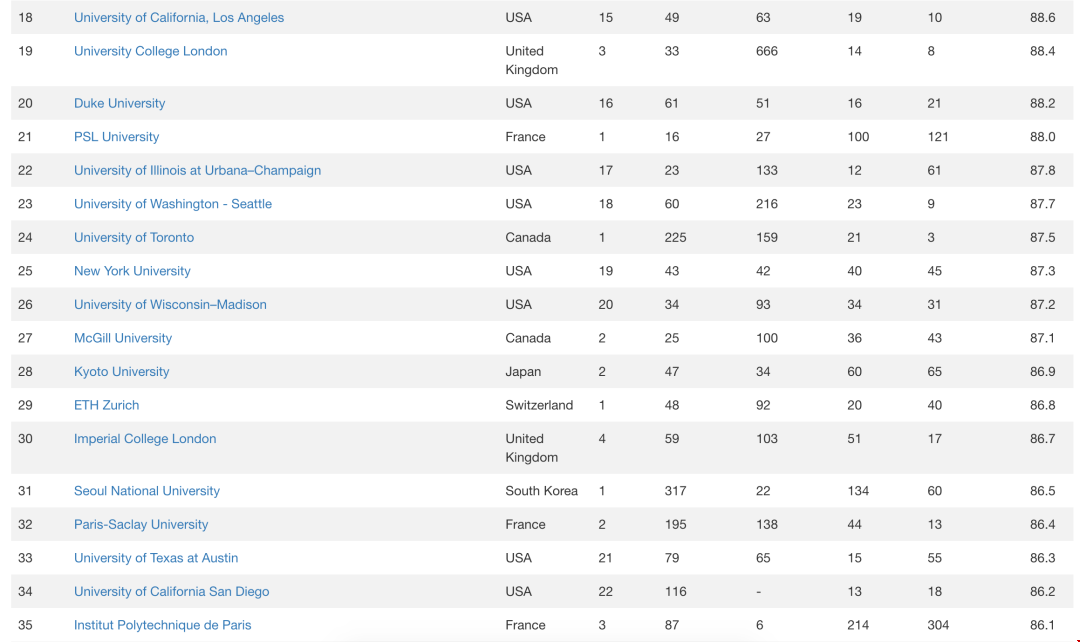Open McGill University page
Viewport: 1080px width, 642px height.
coord(123,338)
